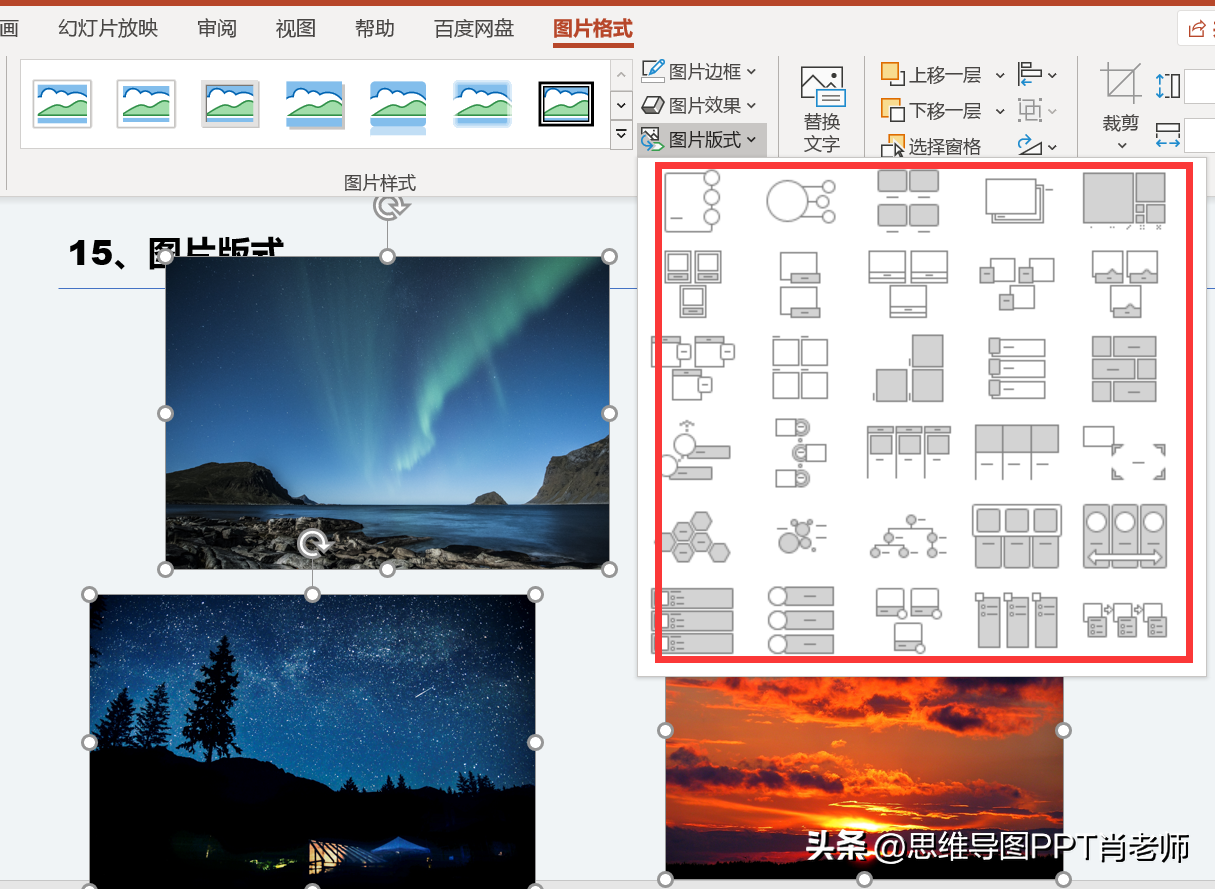This screenshot has width=1215, height=889.
Task: Select three stacked list bars layout in last row
Action: [693, 621]
